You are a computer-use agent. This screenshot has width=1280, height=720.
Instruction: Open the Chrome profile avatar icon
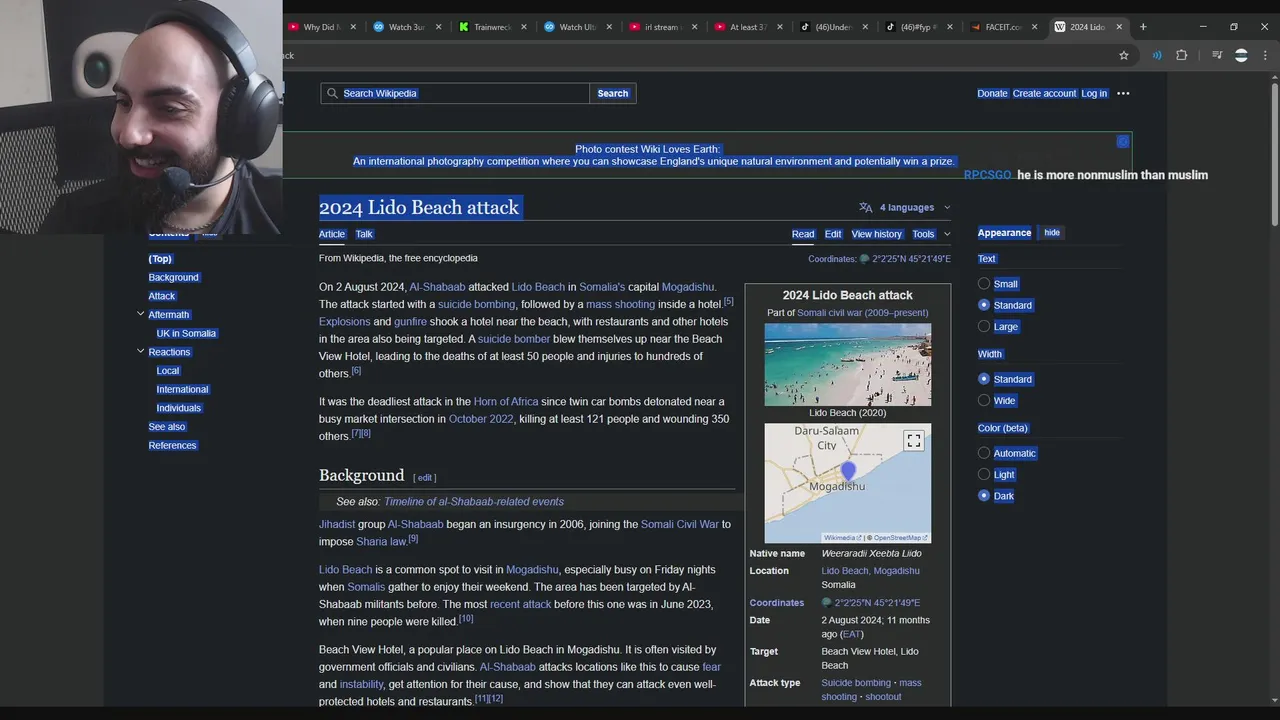(1241, 55)
